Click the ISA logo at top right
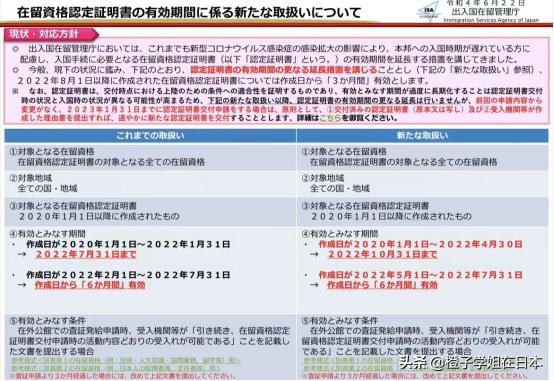Viewport: 554px width, 381px height. point(429,11)
